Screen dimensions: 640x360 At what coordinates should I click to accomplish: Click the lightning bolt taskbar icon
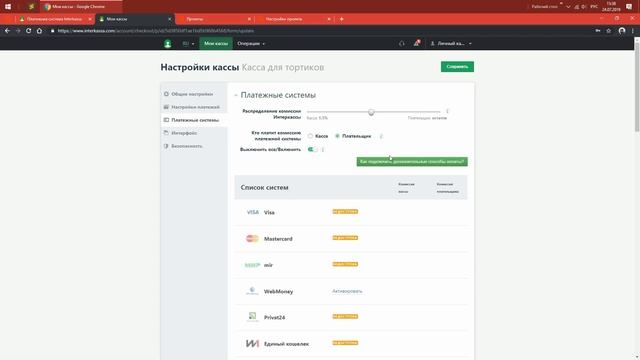[31, 7]
